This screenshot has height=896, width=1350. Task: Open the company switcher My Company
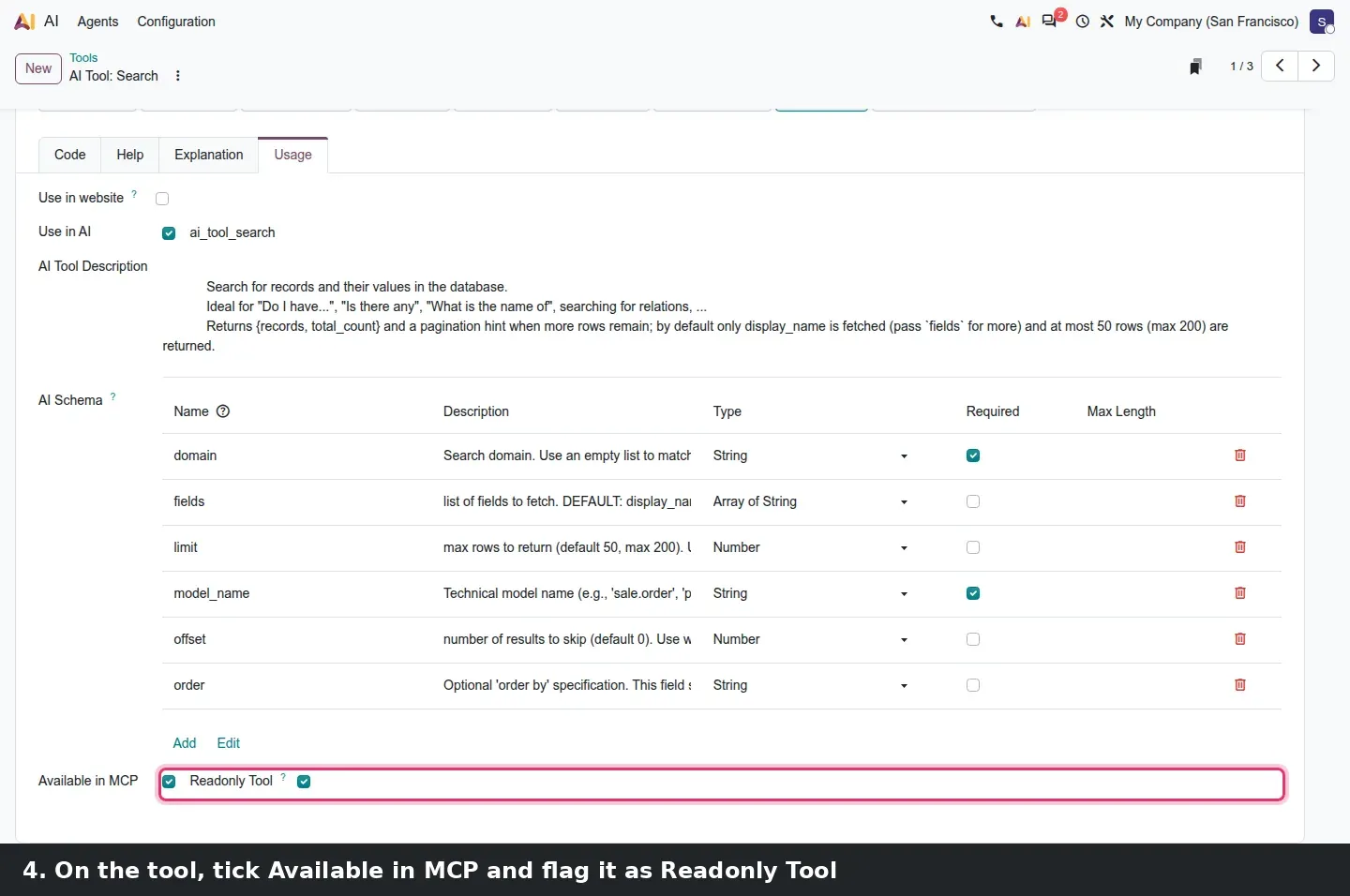(x=1211, y=22)
